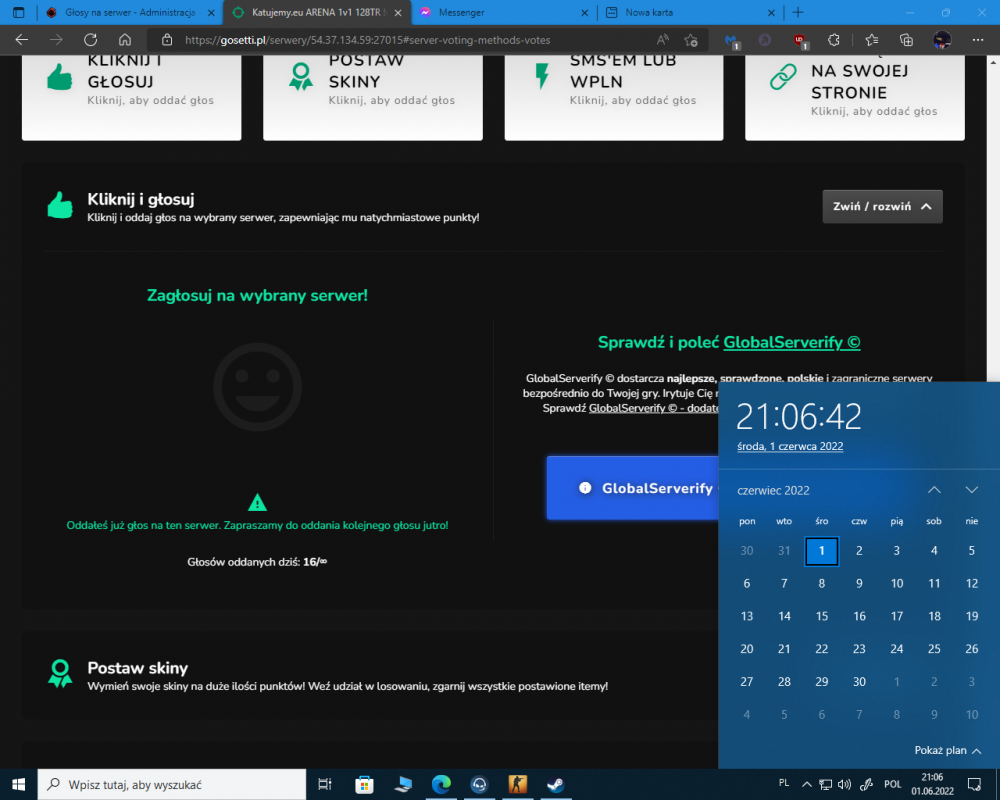1000x800 pixels.
Task: Open Microsoft Edge taskbar icon
Action: point(441,784)
